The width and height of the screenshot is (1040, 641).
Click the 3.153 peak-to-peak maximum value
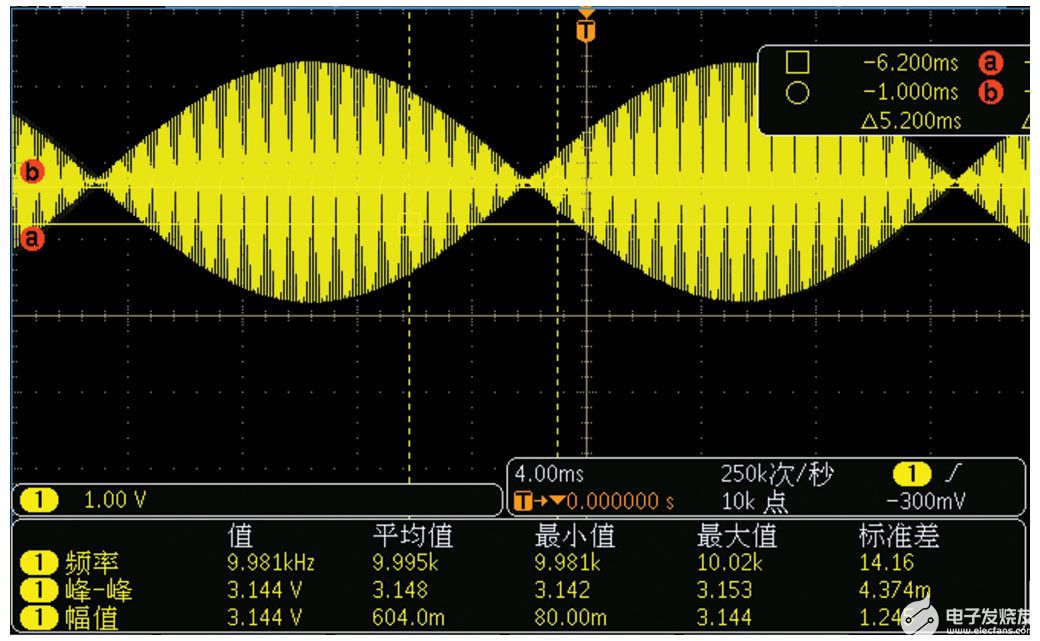pyautogui.click(x=724, y=590)
